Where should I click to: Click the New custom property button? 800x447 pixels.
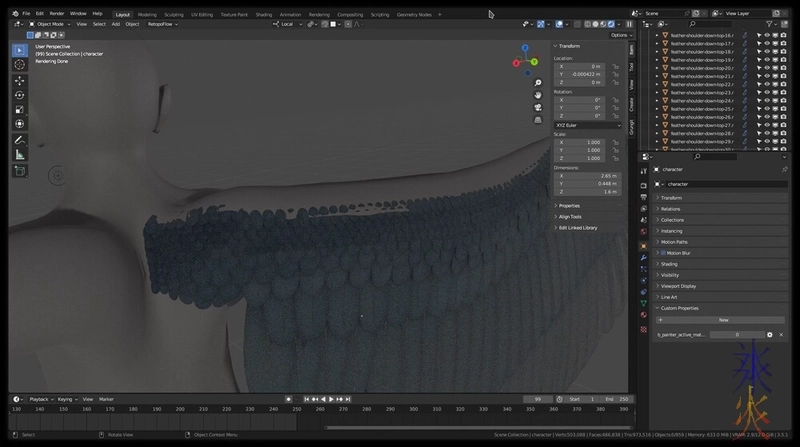tap(723, 320)
